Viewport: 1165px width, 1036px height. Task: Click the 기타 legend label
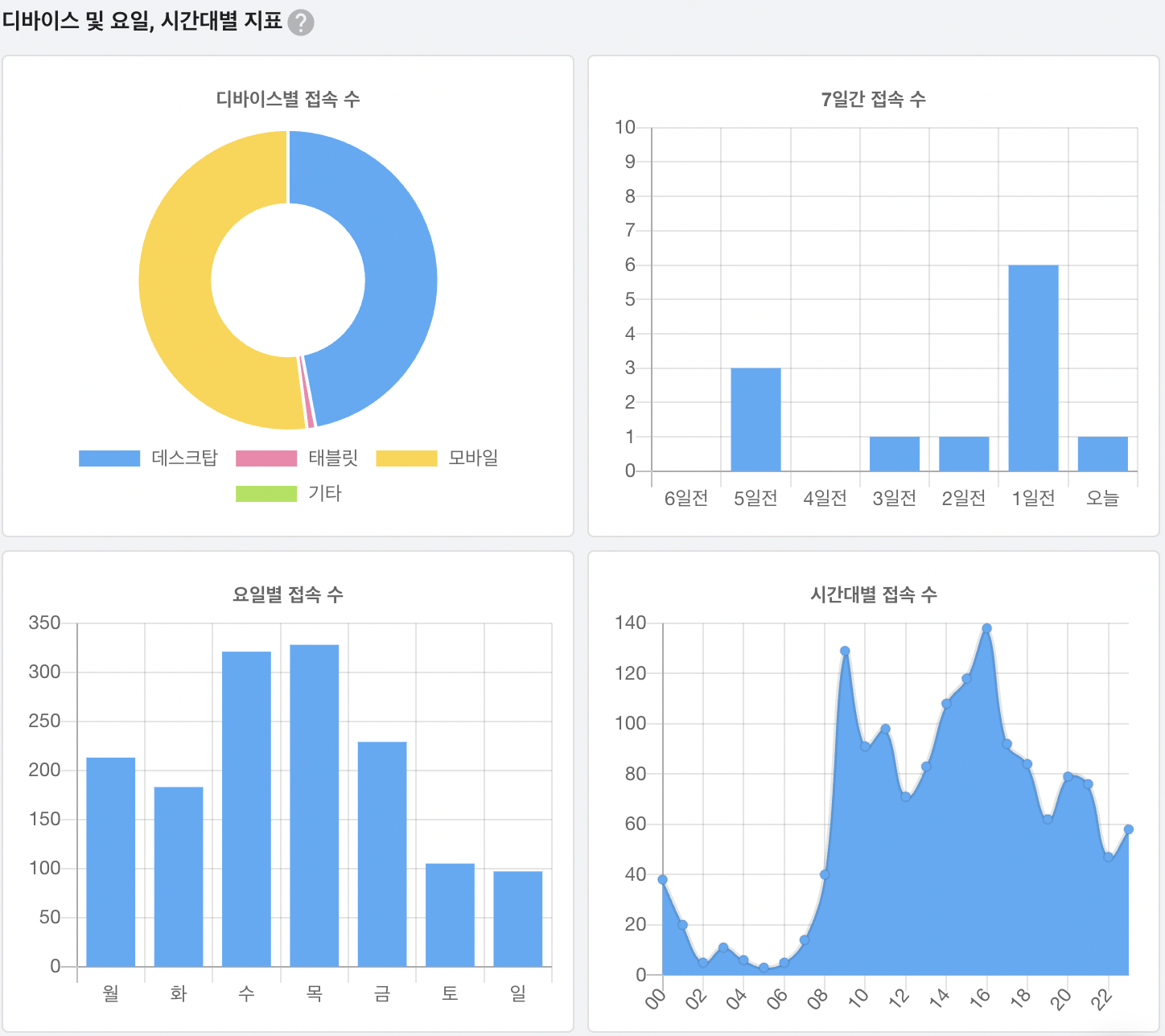tap(325, 493)
